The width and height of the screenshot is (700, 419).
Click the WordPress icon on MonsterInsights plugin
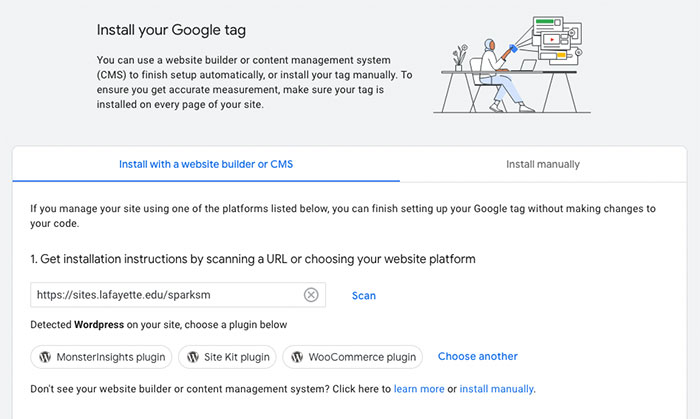[45, 357]
